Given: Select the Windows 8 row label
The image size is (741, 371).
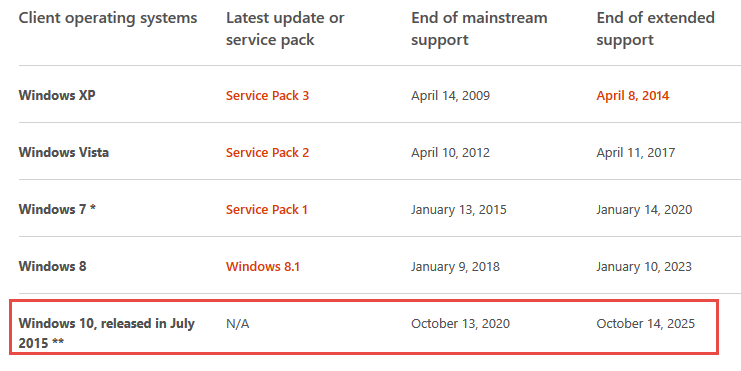Looking at the screenshot, I should point(52,267).
